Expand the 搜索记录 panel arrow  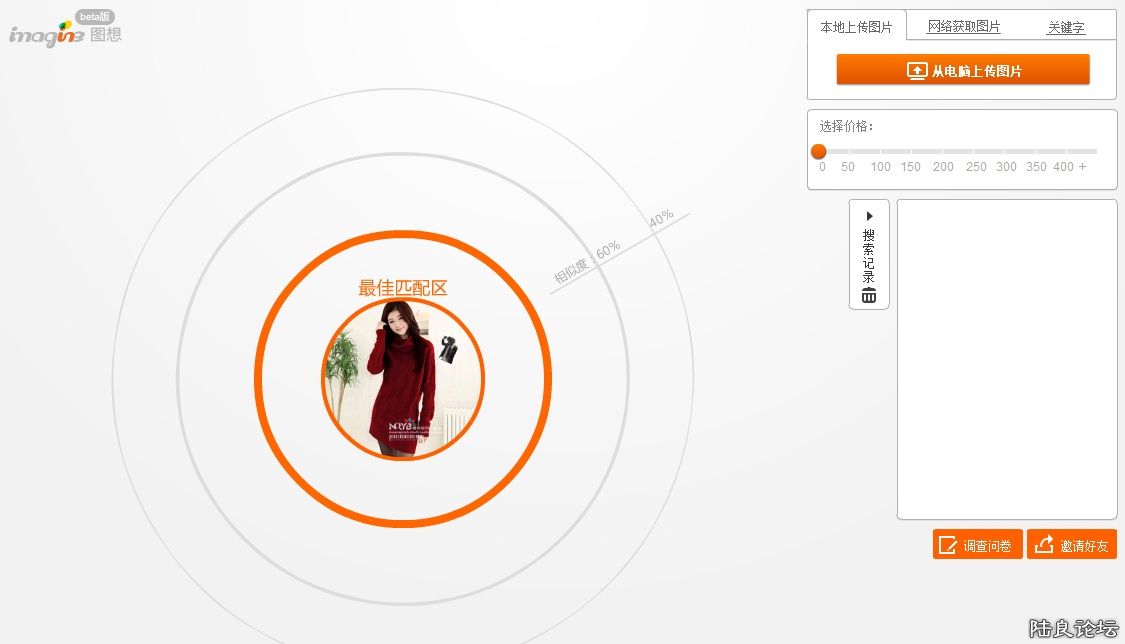(869, 216)
